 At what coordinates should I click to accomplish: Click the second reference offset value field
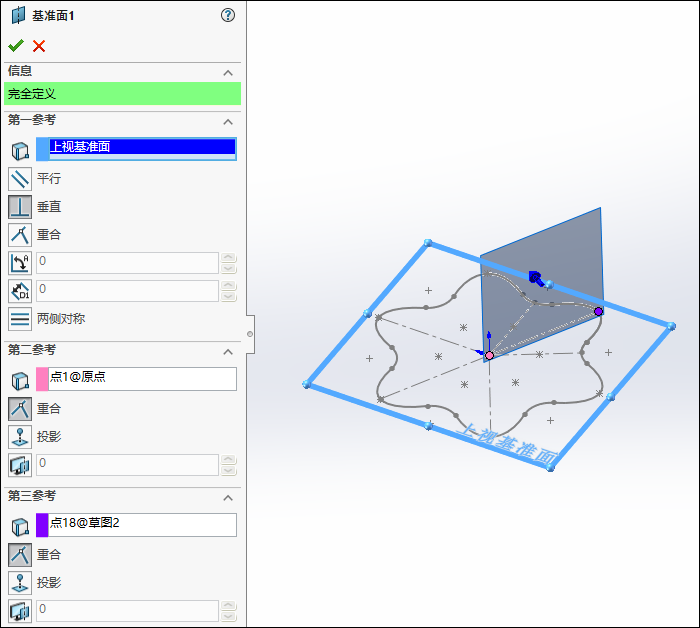pos(127,465)
